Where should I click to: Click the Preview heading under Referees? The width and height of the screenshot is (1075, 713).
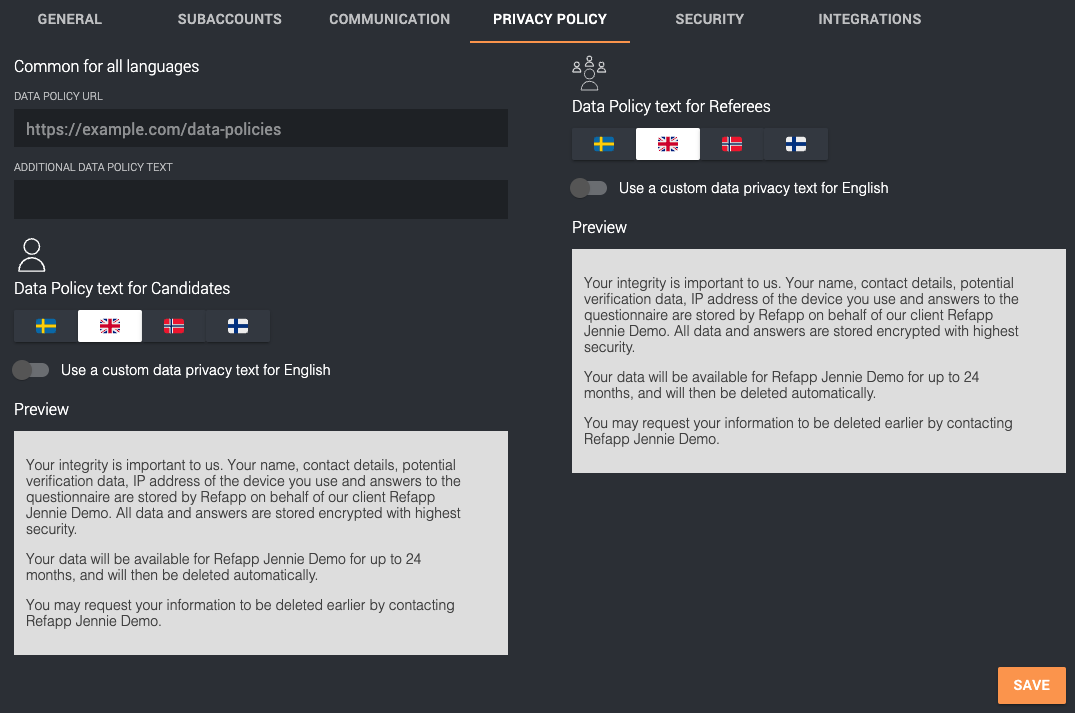599,228
